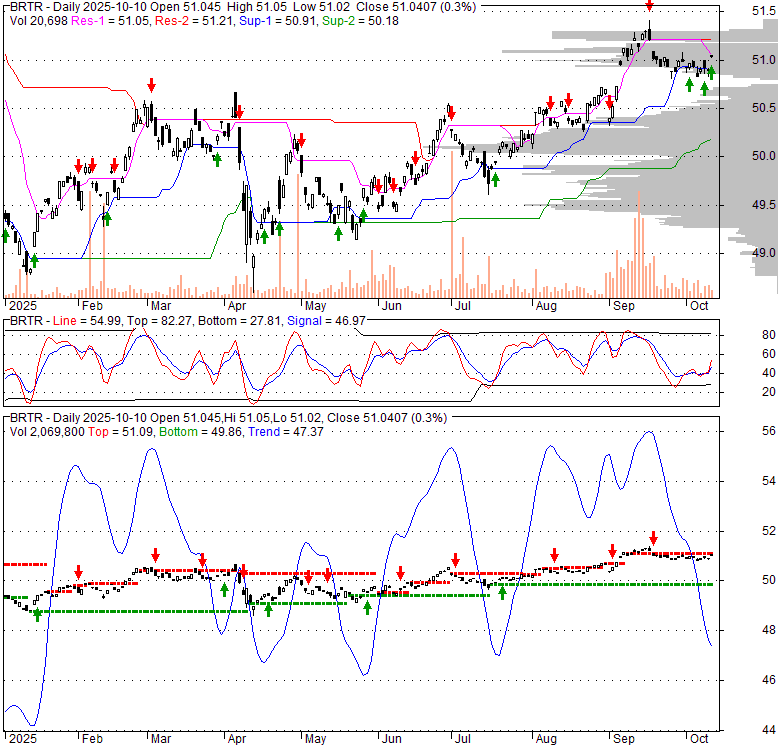Click the 51.5 value on the price axis

pos(763,12)
